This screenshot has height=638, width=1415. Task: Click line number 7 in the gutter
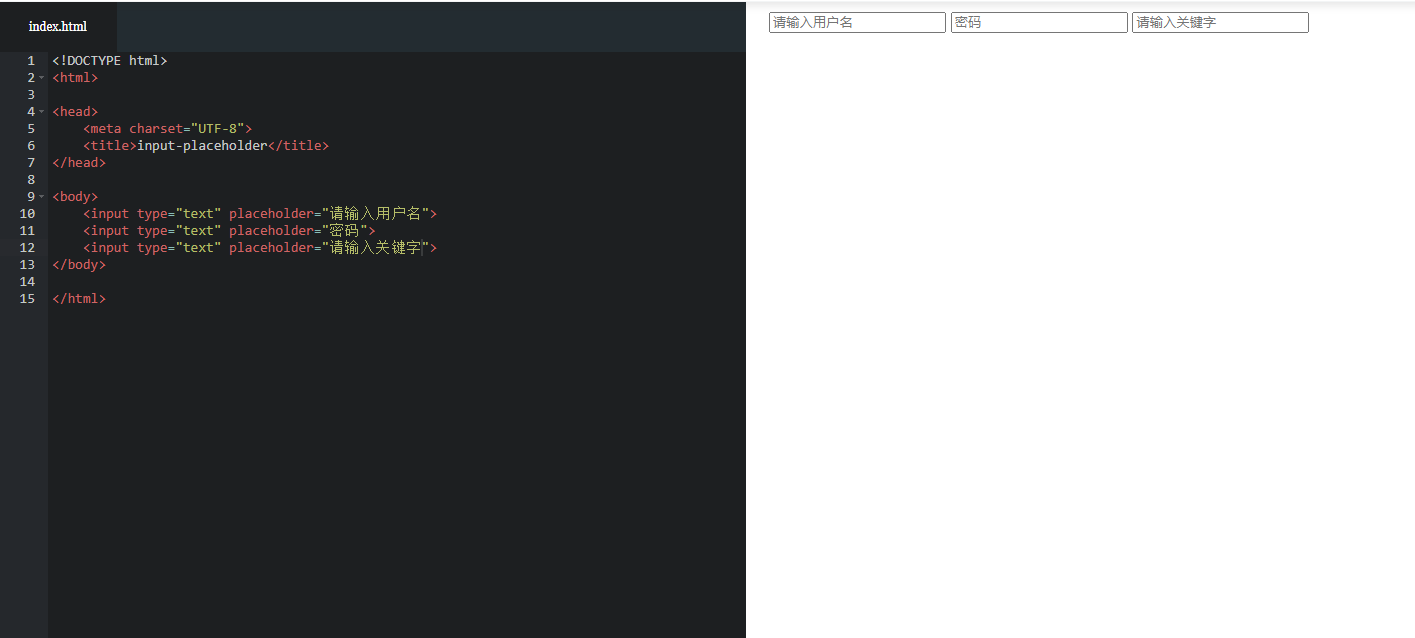[31, 162]
